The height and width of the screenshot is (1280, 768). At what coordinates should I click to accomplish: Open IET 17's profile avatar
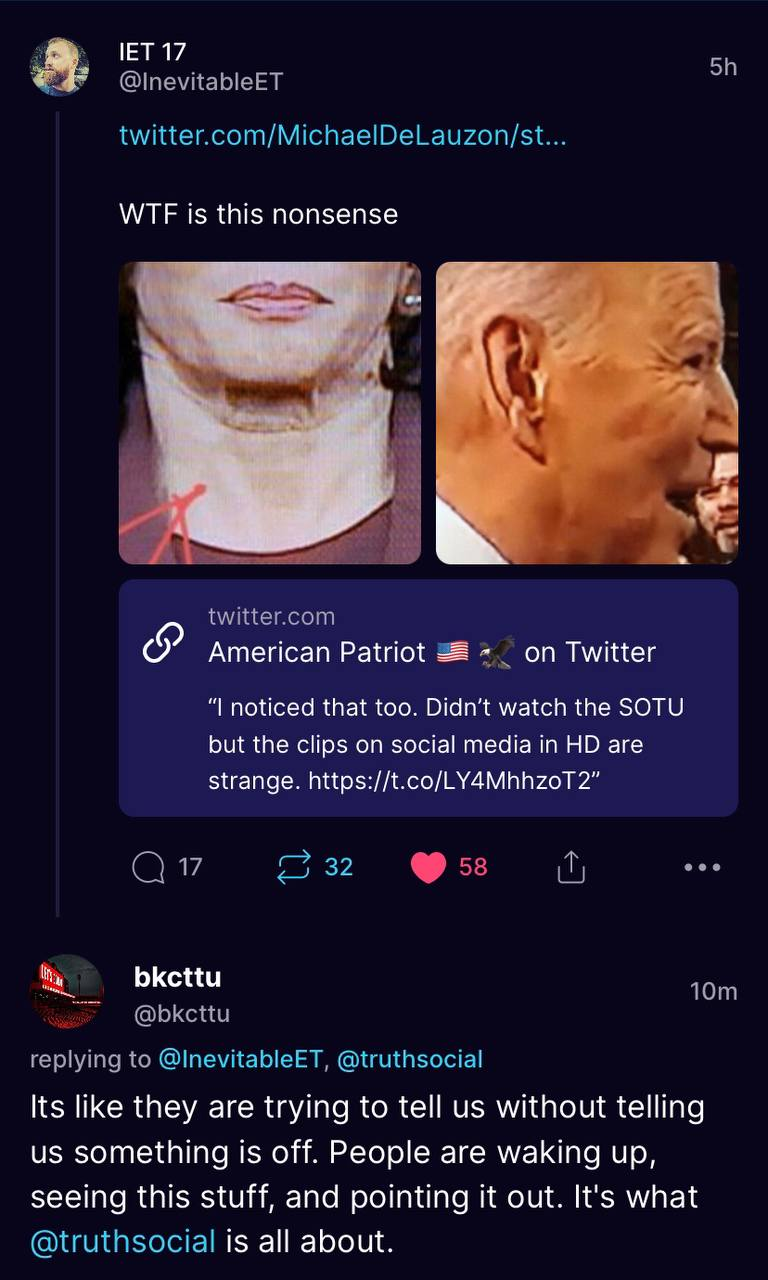tap(60, 67)
